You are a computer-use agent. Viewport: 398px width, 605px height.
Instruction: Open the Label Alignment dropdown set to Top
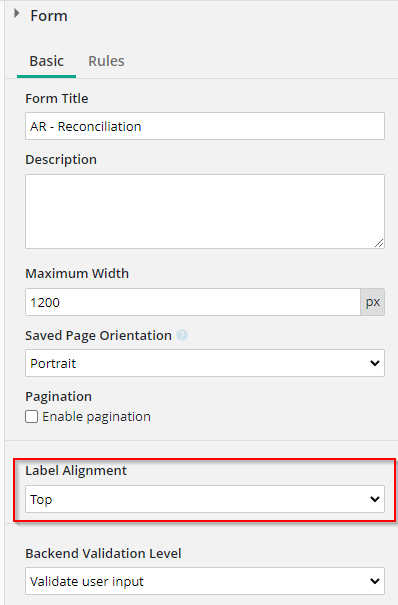coord(205,499)
